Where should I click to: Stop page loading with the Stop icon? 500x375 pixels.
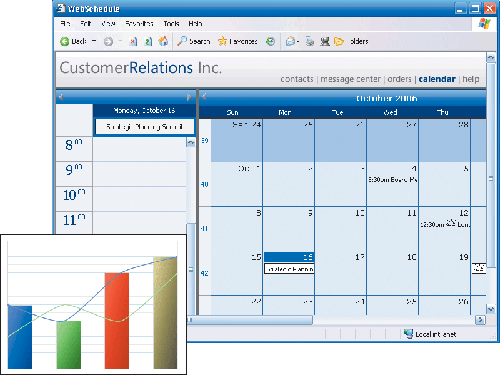(133, 41)
